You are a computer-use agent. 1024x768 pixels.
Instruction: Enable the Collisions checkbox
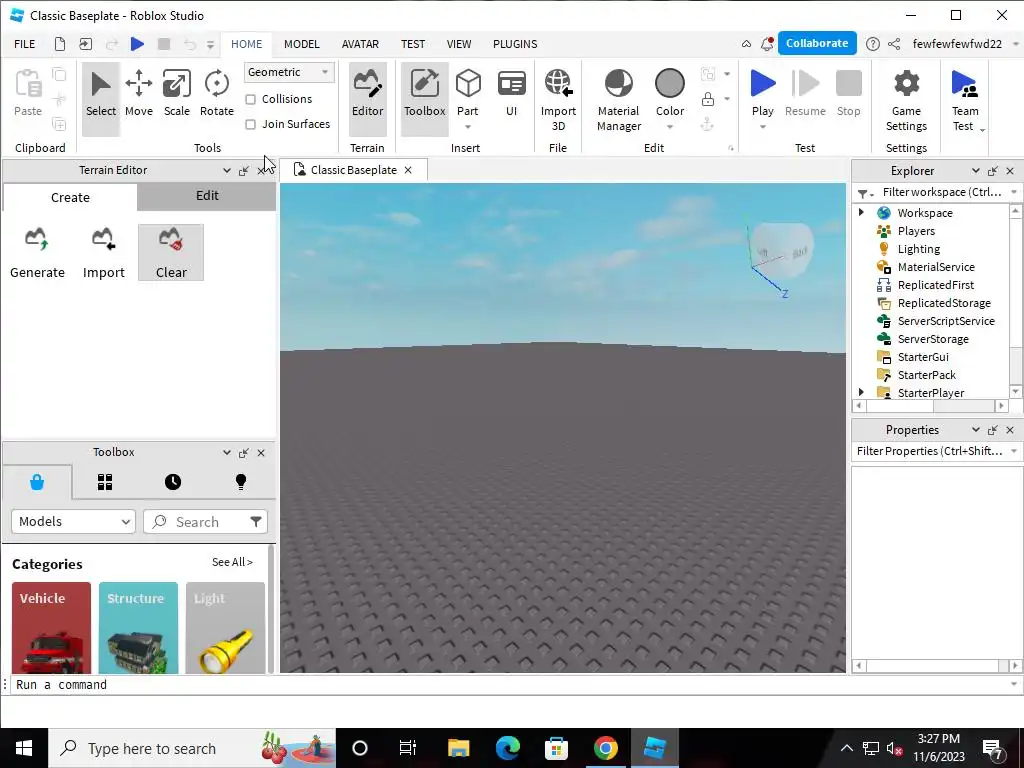pyautogui.click(x=250, y=99)
